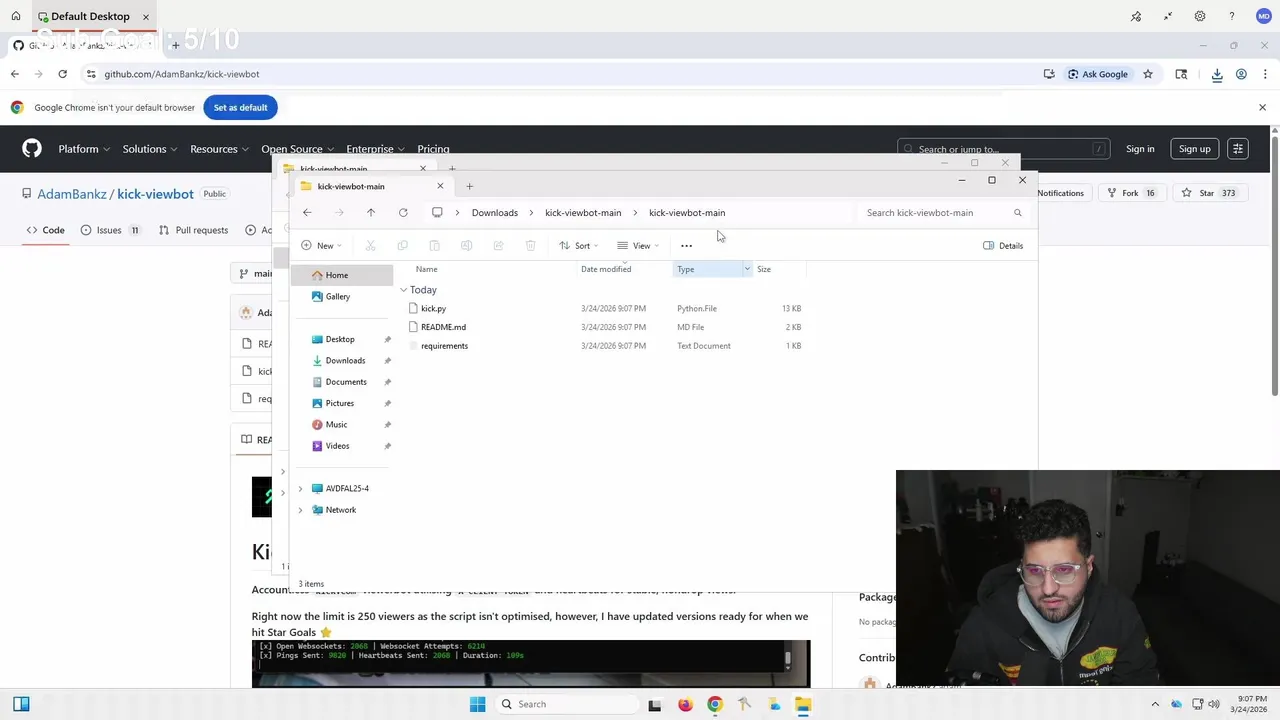
Task: Sort files by Size column
Action: [x=764, y=269]
